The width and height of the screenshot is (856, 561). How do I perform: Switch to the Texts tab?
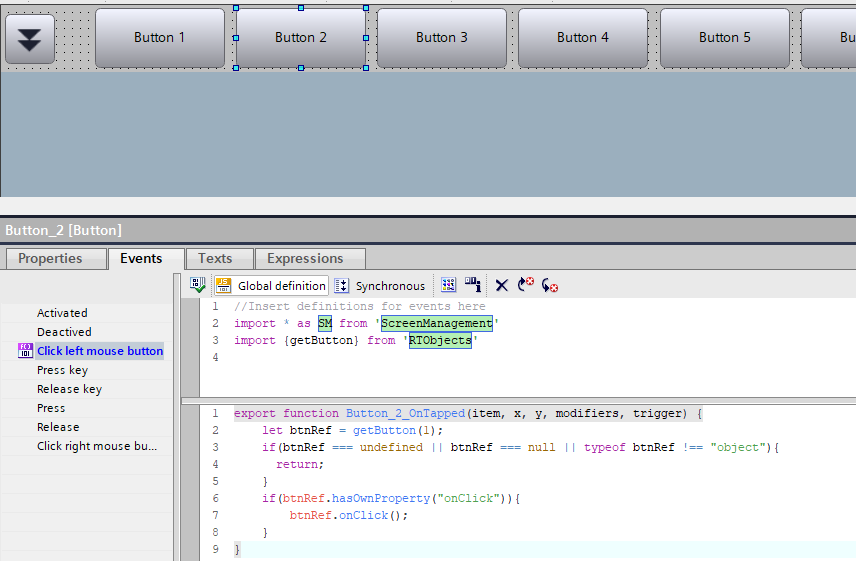point(215,259)
